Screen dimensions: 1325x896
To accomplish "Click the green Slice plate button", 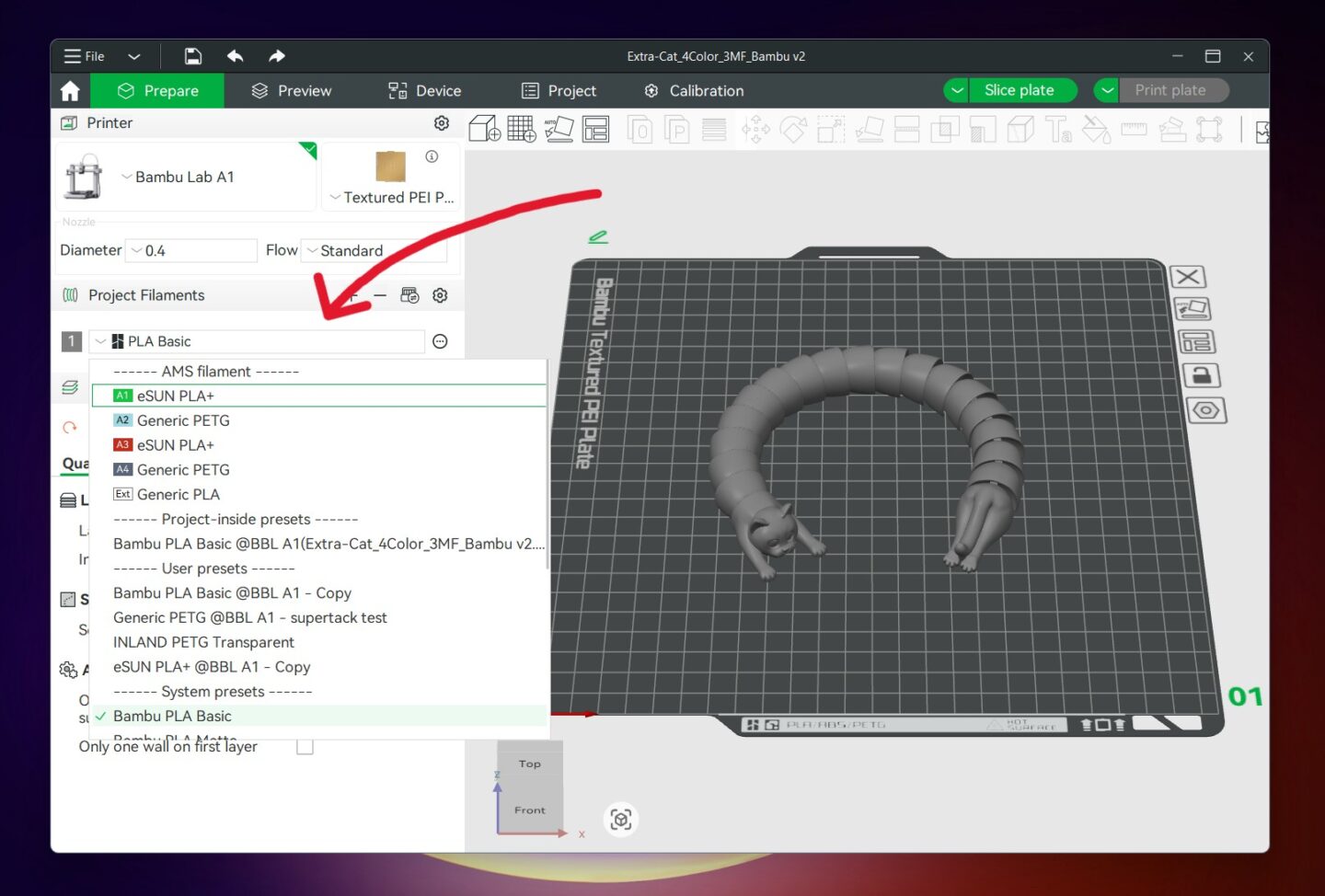I will (x=1020, y=90).
